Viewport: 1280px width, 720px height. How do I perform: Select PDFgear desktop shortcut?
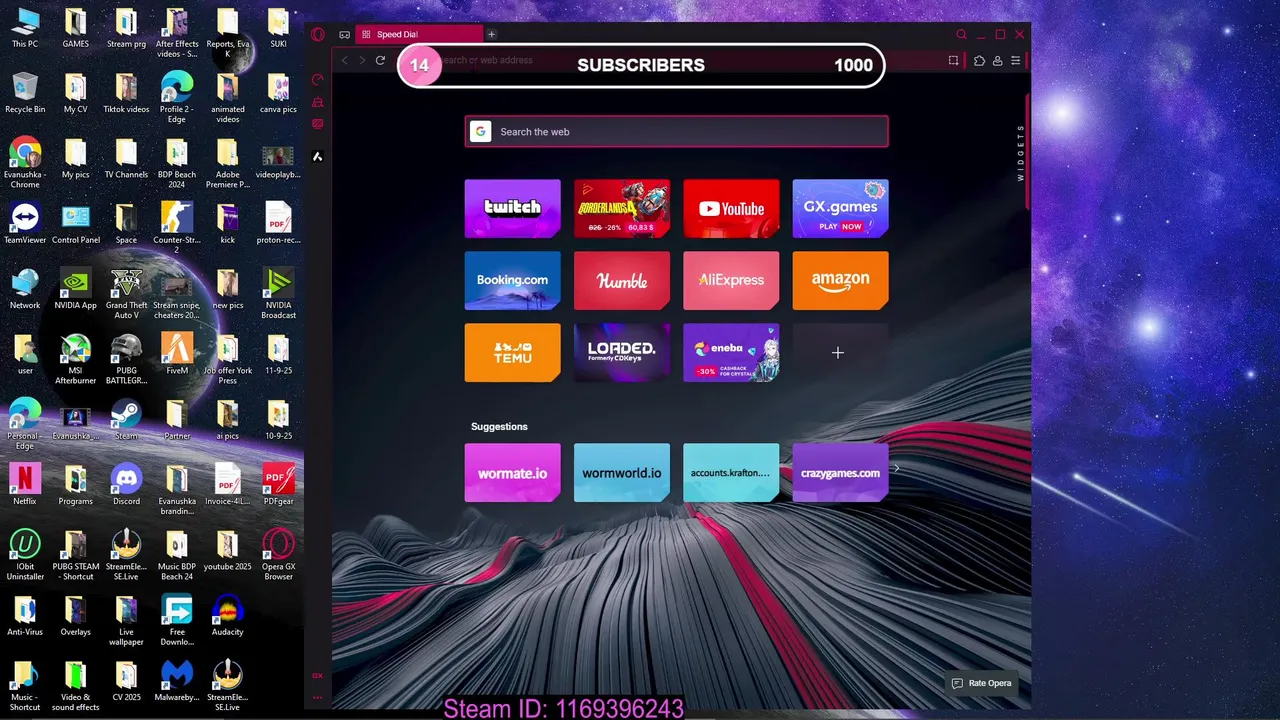pyautogui.click(x=278, y=485)
